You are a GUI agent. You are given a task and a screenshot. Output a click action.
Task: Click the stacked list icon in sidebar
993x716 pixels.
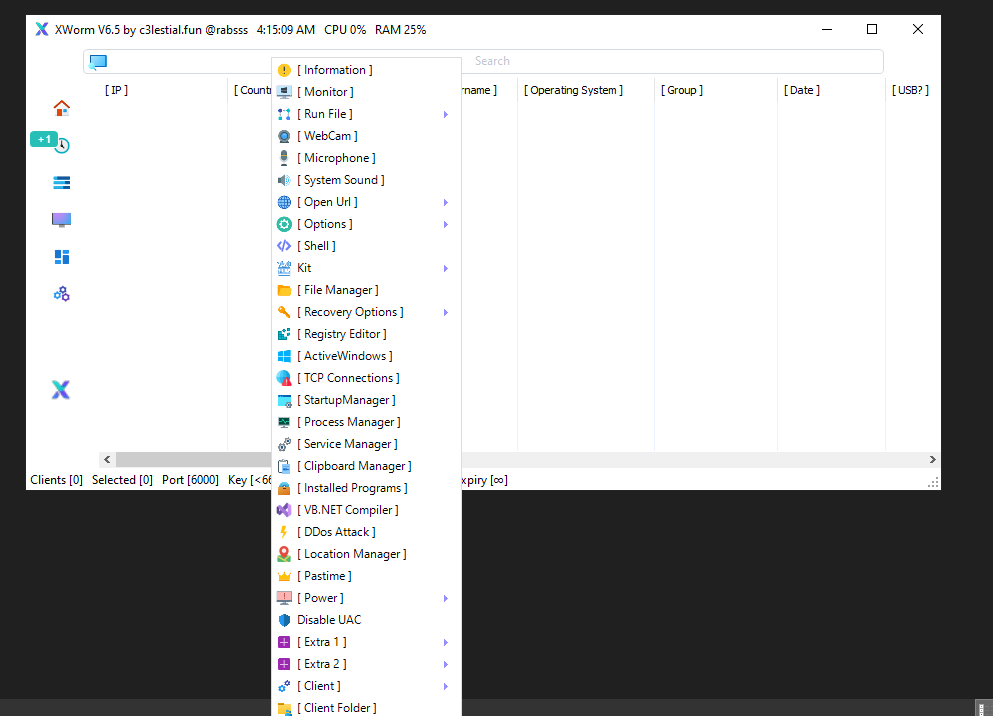click(x=62, y=182)
